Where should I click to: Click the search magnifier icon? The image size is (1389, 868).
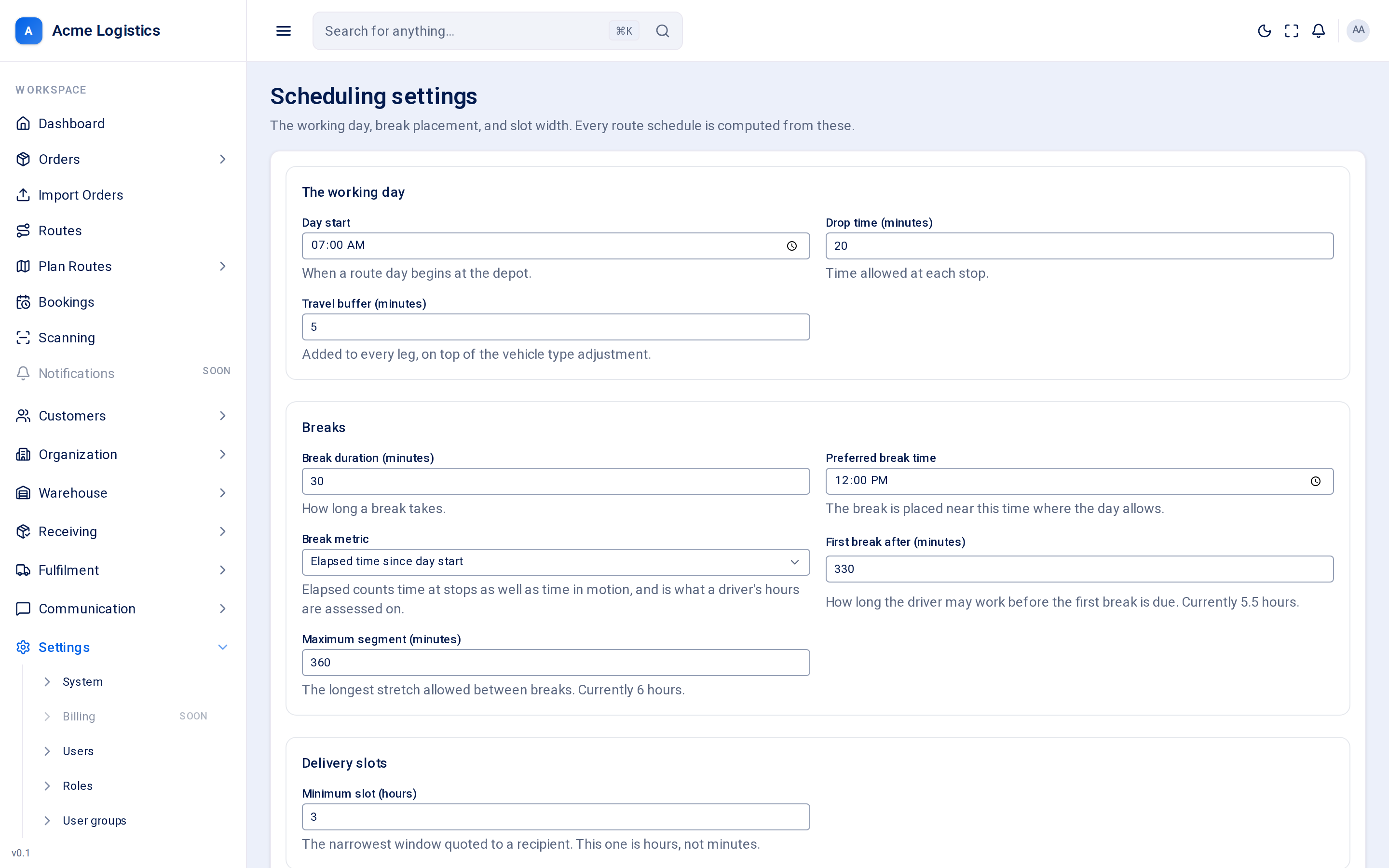[x=662, y=31]
